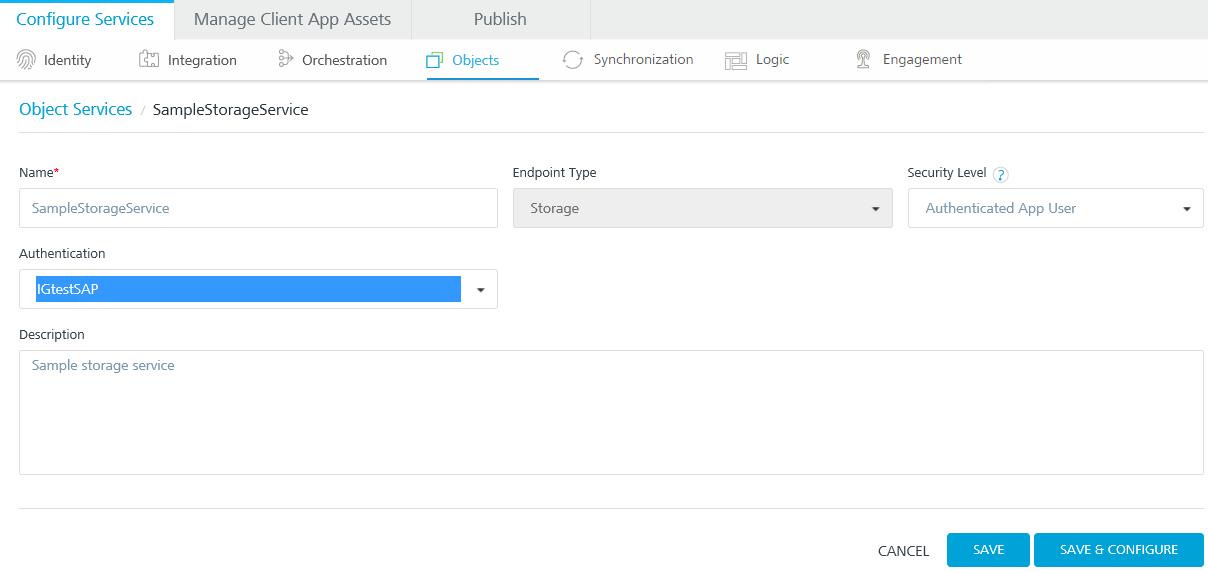Viewport: 1208px width, 572px height.
Task: Go to Identity services section
Action: [55, 60]
